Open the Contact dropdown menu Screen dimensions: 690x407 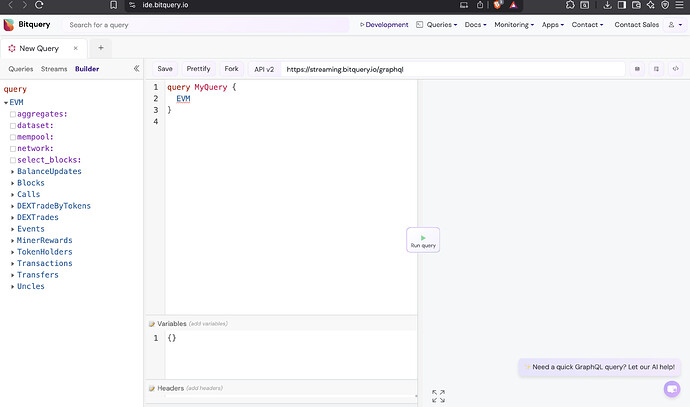(x=587, y=25)
